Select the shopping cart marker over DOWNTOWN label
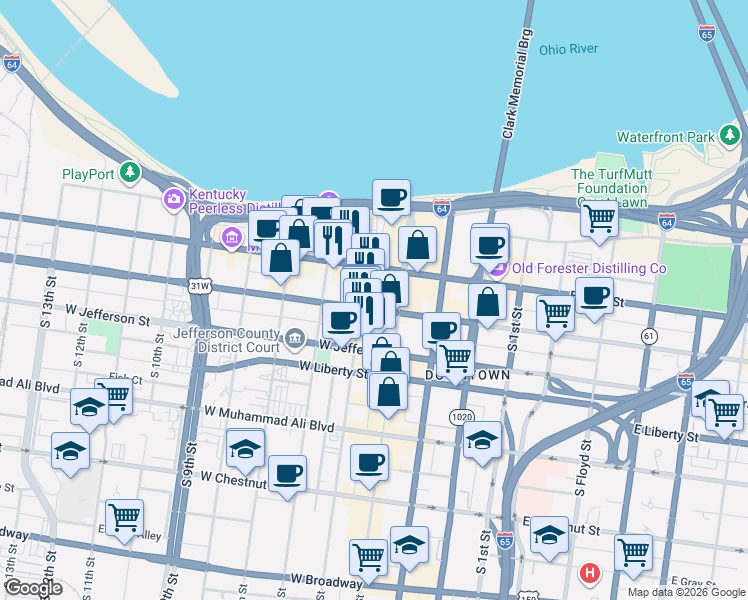 [x=456, y=360]
